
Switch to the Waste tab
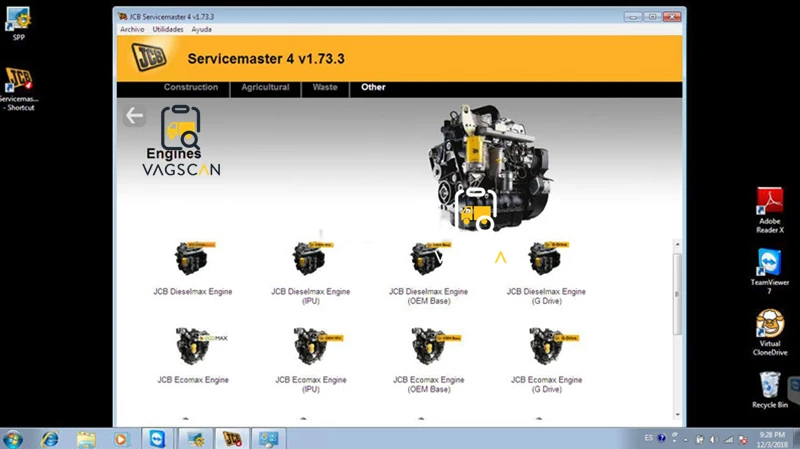coord(325,87)
